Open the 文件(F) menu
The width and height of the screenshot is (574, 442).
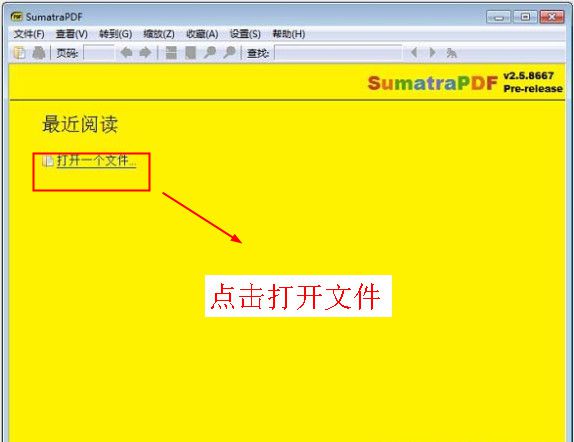[29, 34]
